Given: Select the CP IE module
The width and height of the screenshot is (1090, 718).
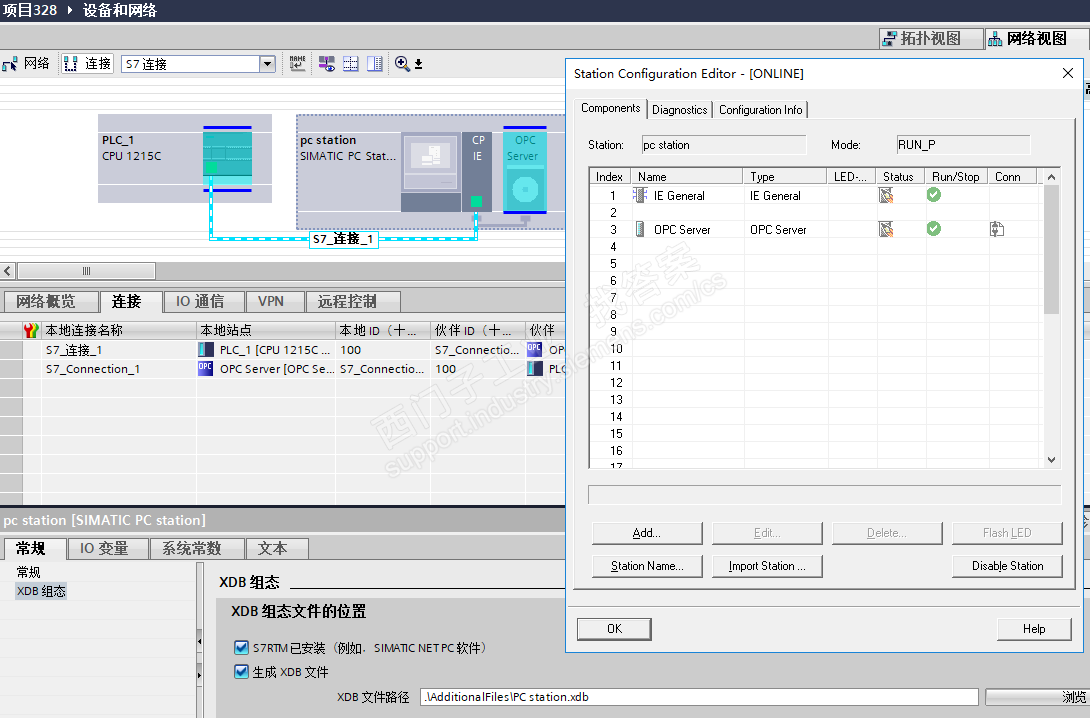Looking at the screenshot, I should (x=477, y=172).
